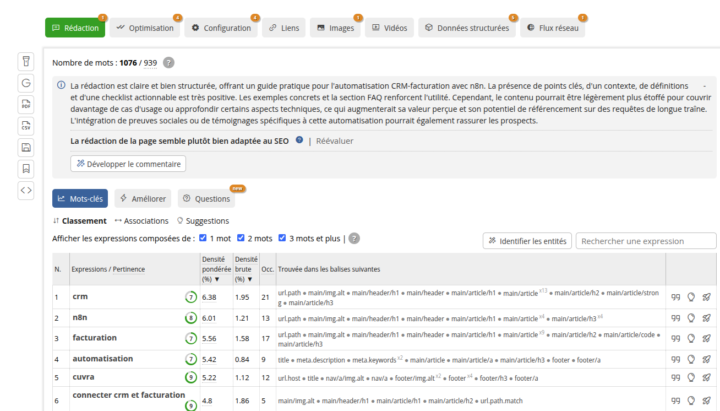Click the quote icon in the 'automatisation' row

(675, 359)
